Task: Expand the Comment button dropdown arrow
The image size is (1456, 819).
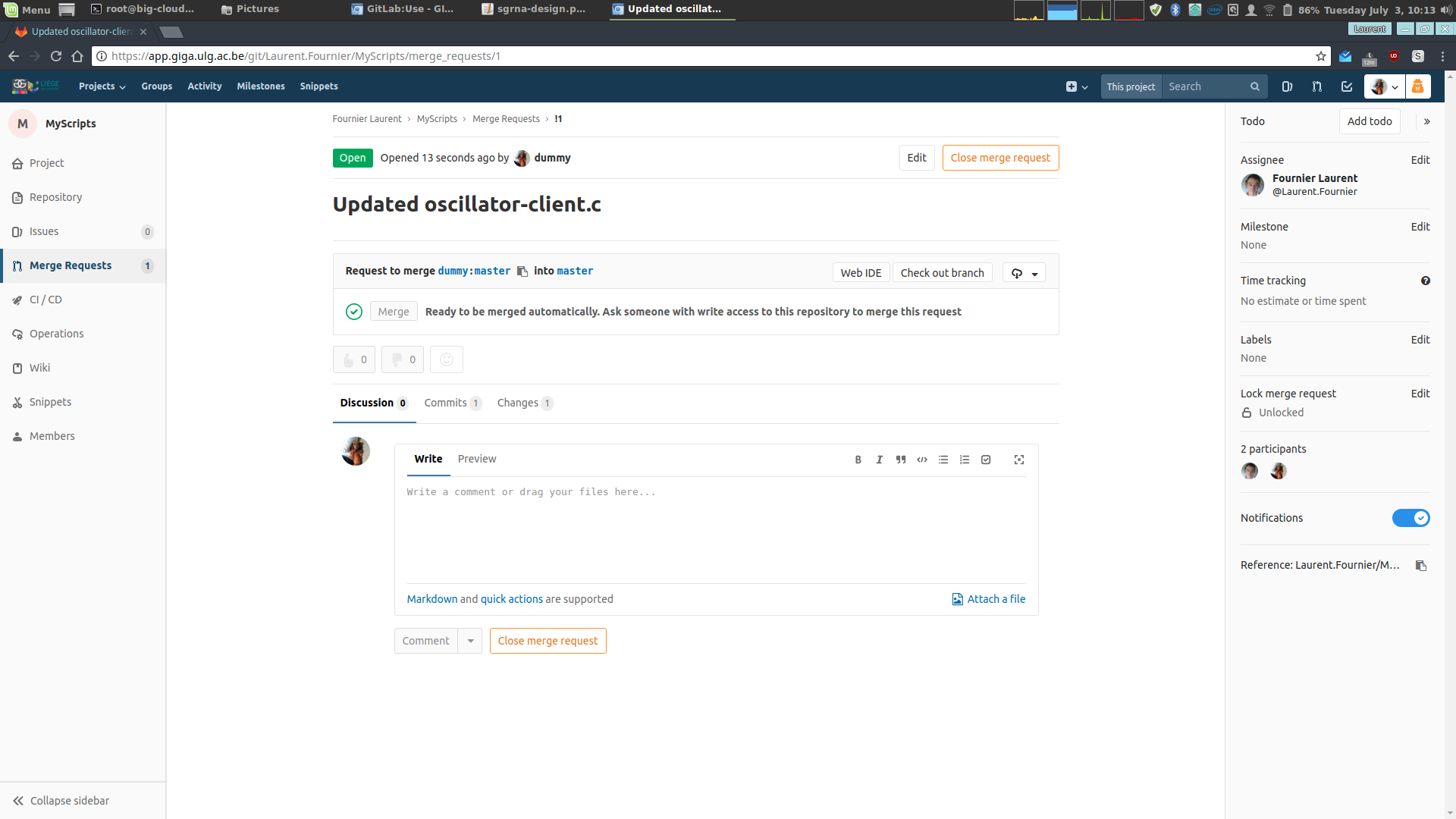Action: (x=470, y=641)
